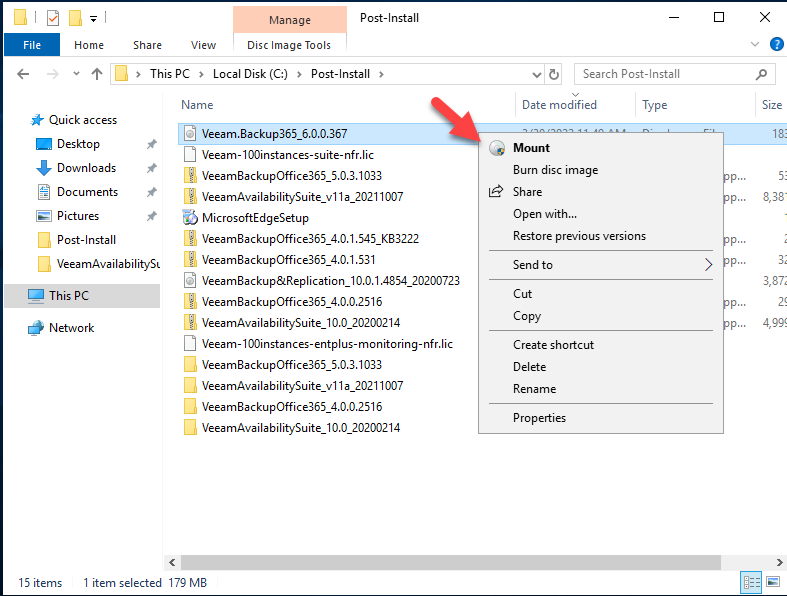Click New folder quick access toolbar icon

(75, 18)
